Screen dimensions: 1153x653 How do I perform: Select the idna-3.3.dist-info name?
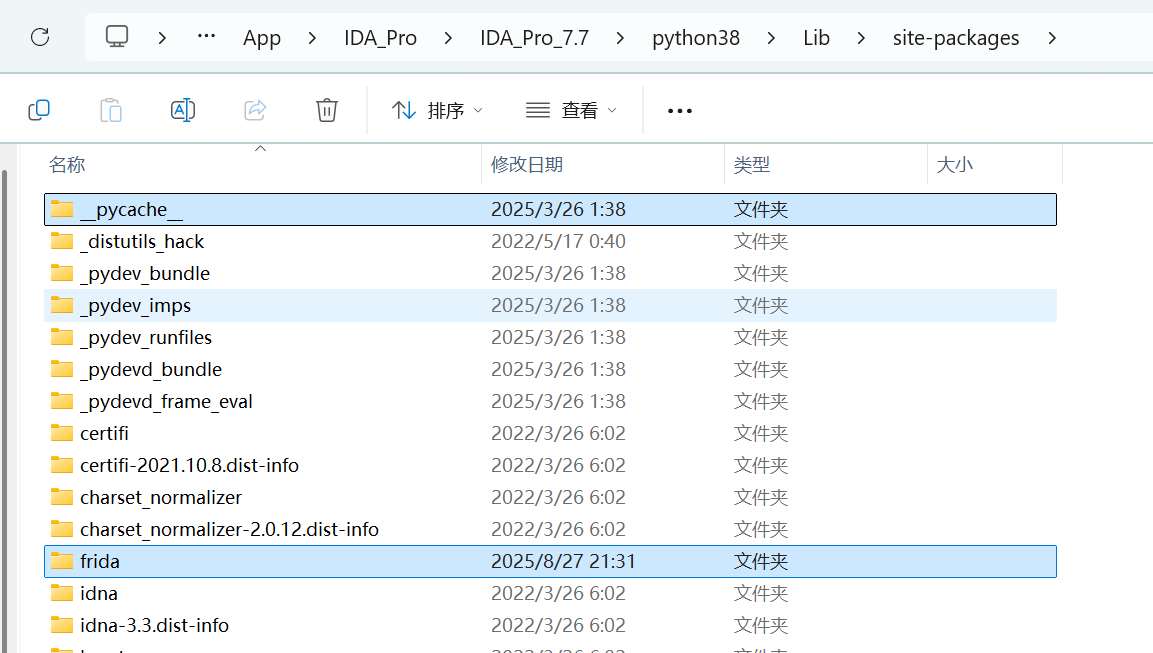[154, 625]
